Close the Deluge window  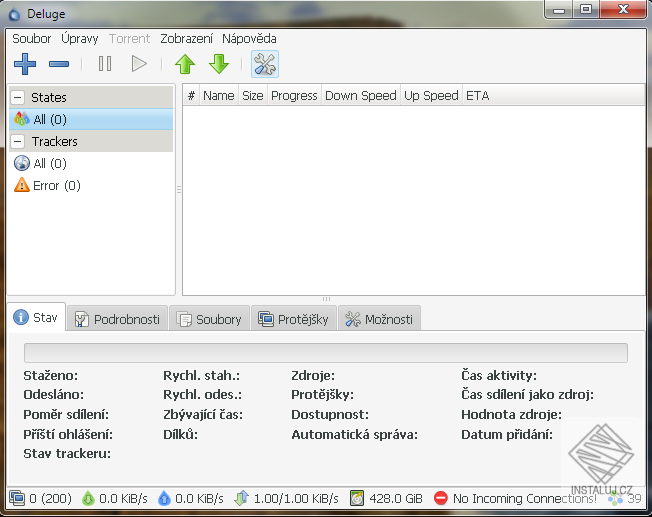coord(623,9)
